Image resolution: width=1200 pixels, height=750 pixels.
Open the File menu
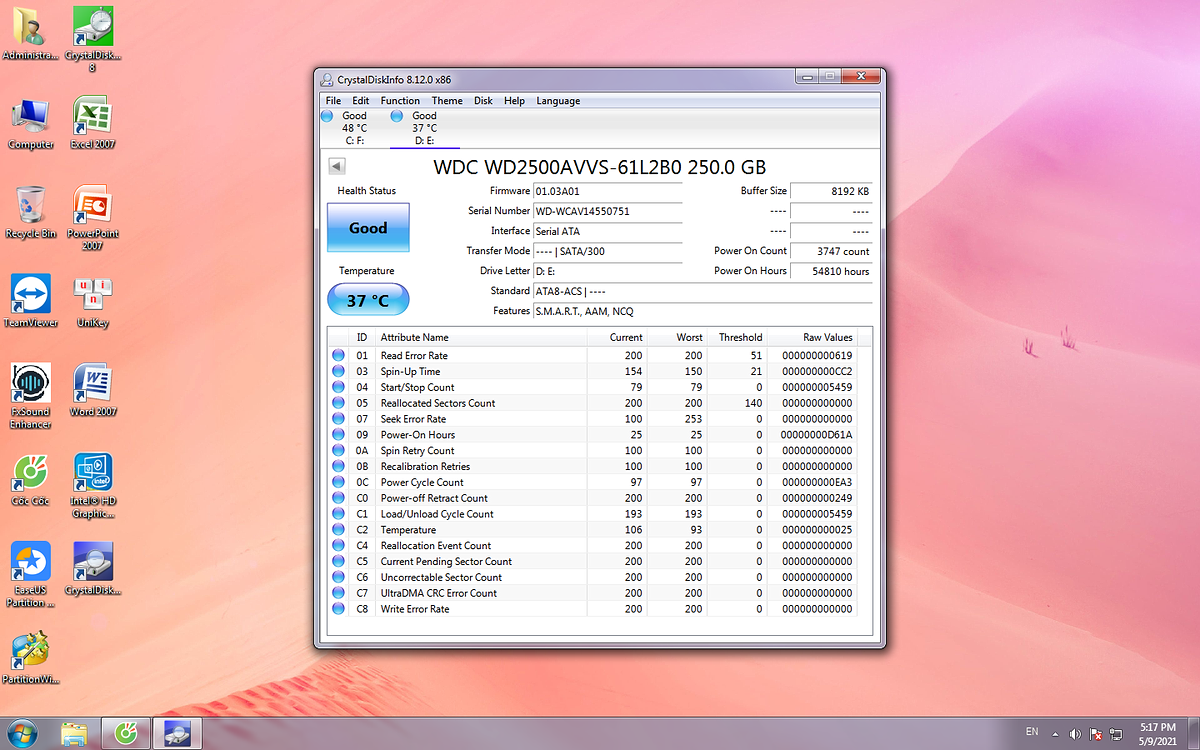[333, 101]
